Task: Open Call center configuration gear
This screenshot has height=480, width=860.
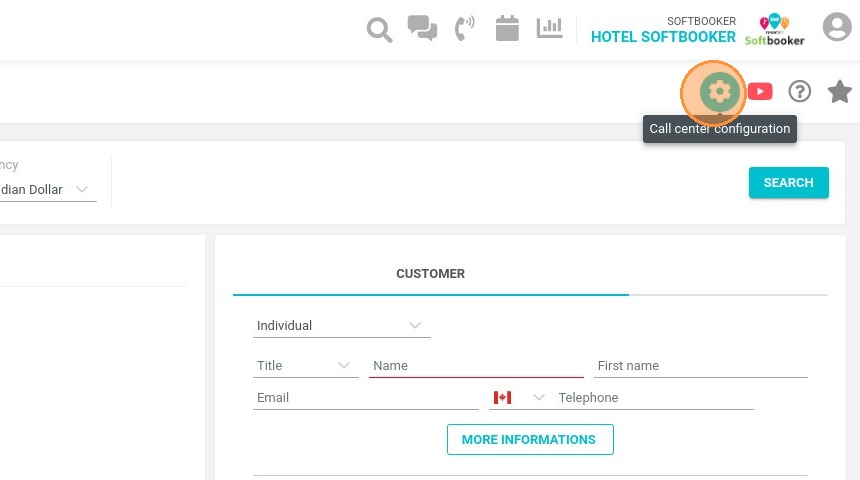Action: click(719, 91)
